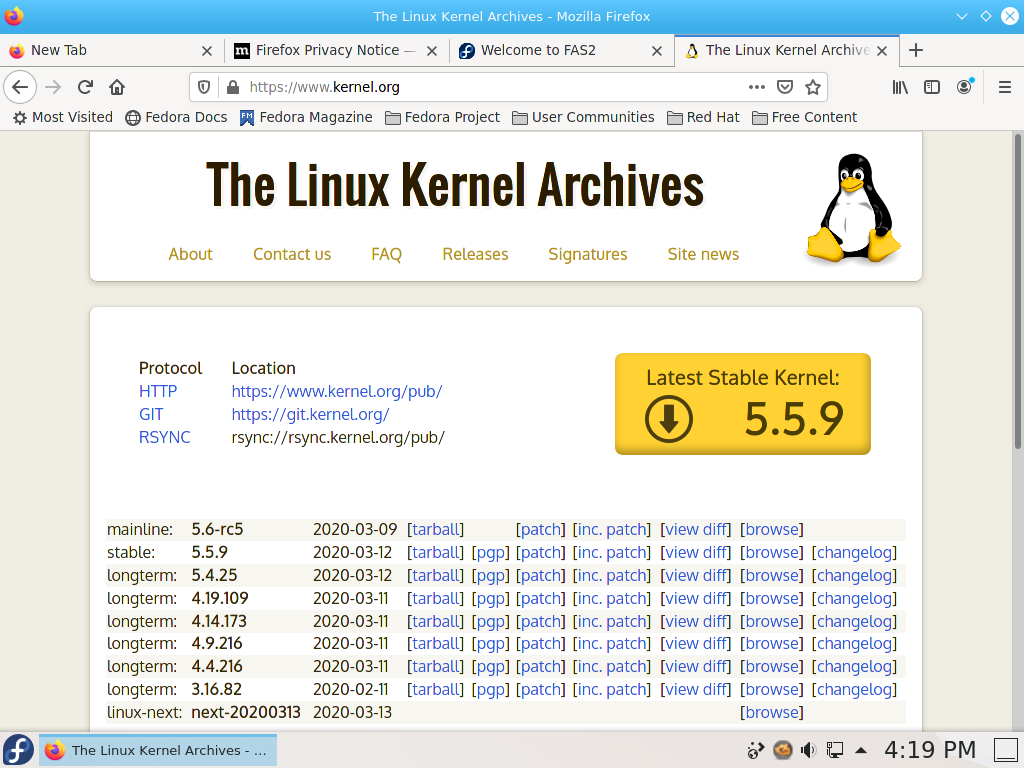Open inc. patch for longterm 4.19.109
This screenshot has height=768, width=1024.
[612, 598]
